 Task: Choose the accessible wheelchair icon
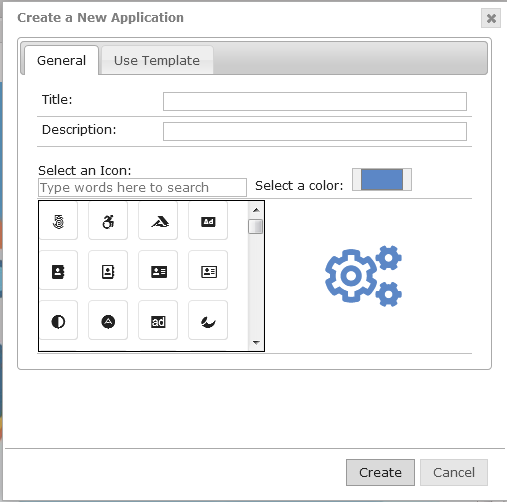[108, 221]
